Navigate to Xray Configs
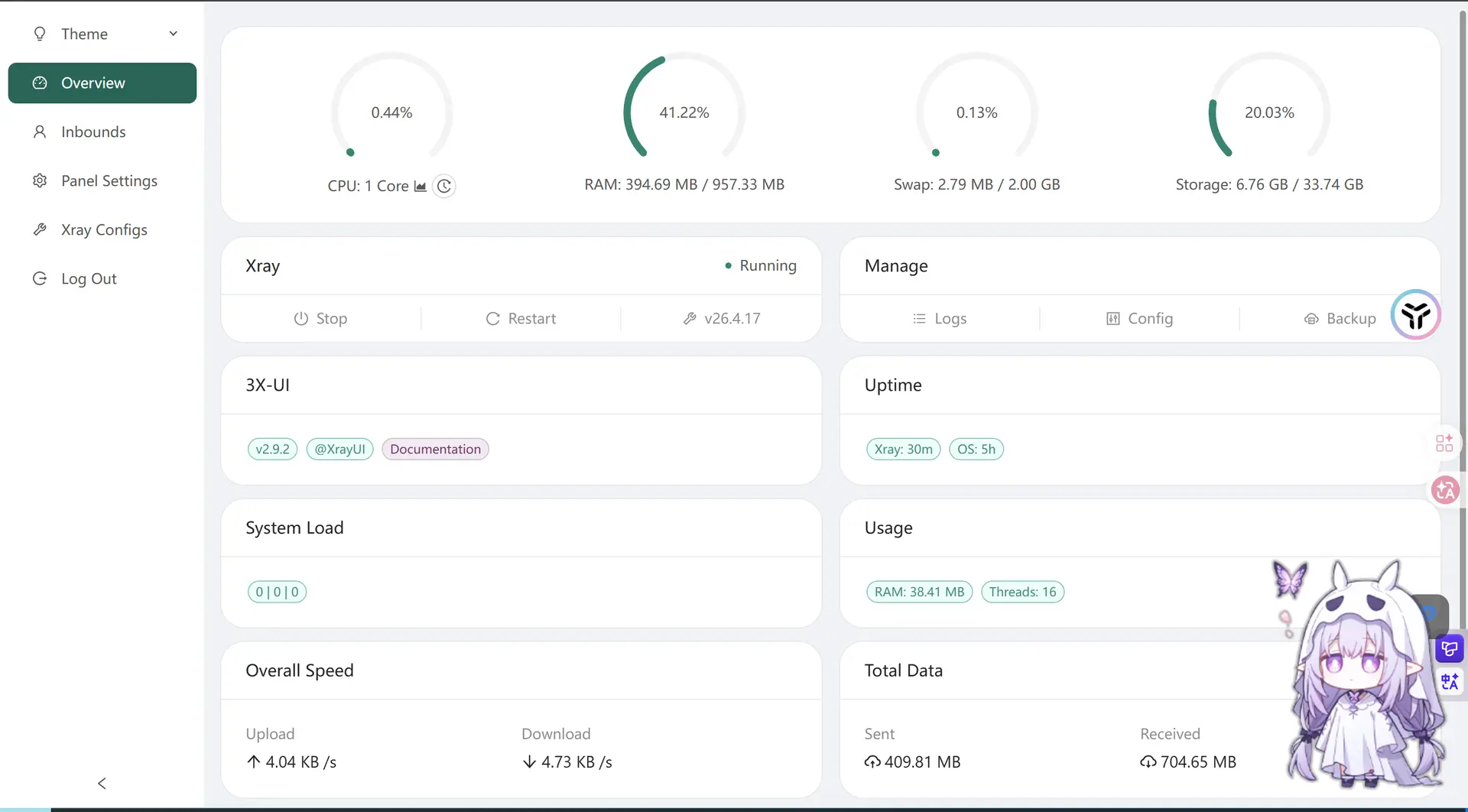The width and height of the screenshot is (1468, 812). tap(102, 229)
